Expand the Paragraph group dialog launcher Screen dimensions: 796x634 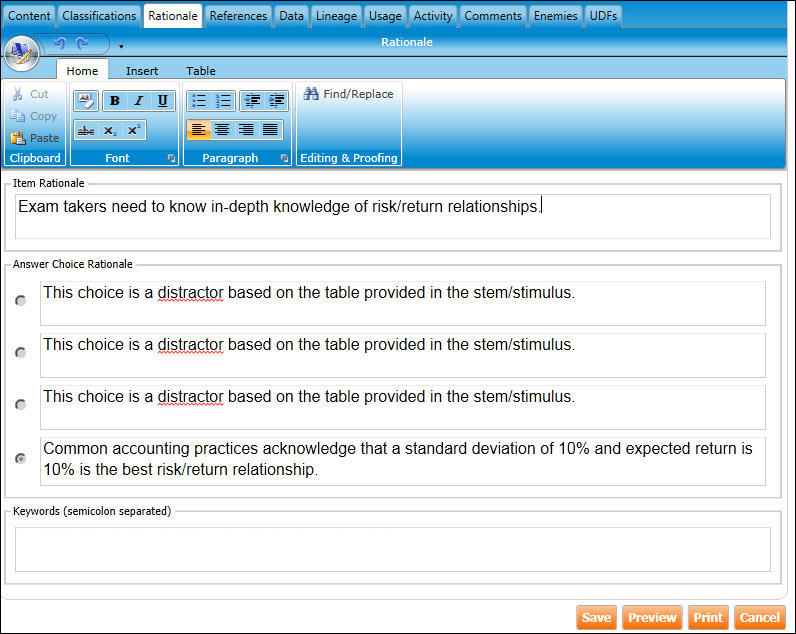pos(284,159)
